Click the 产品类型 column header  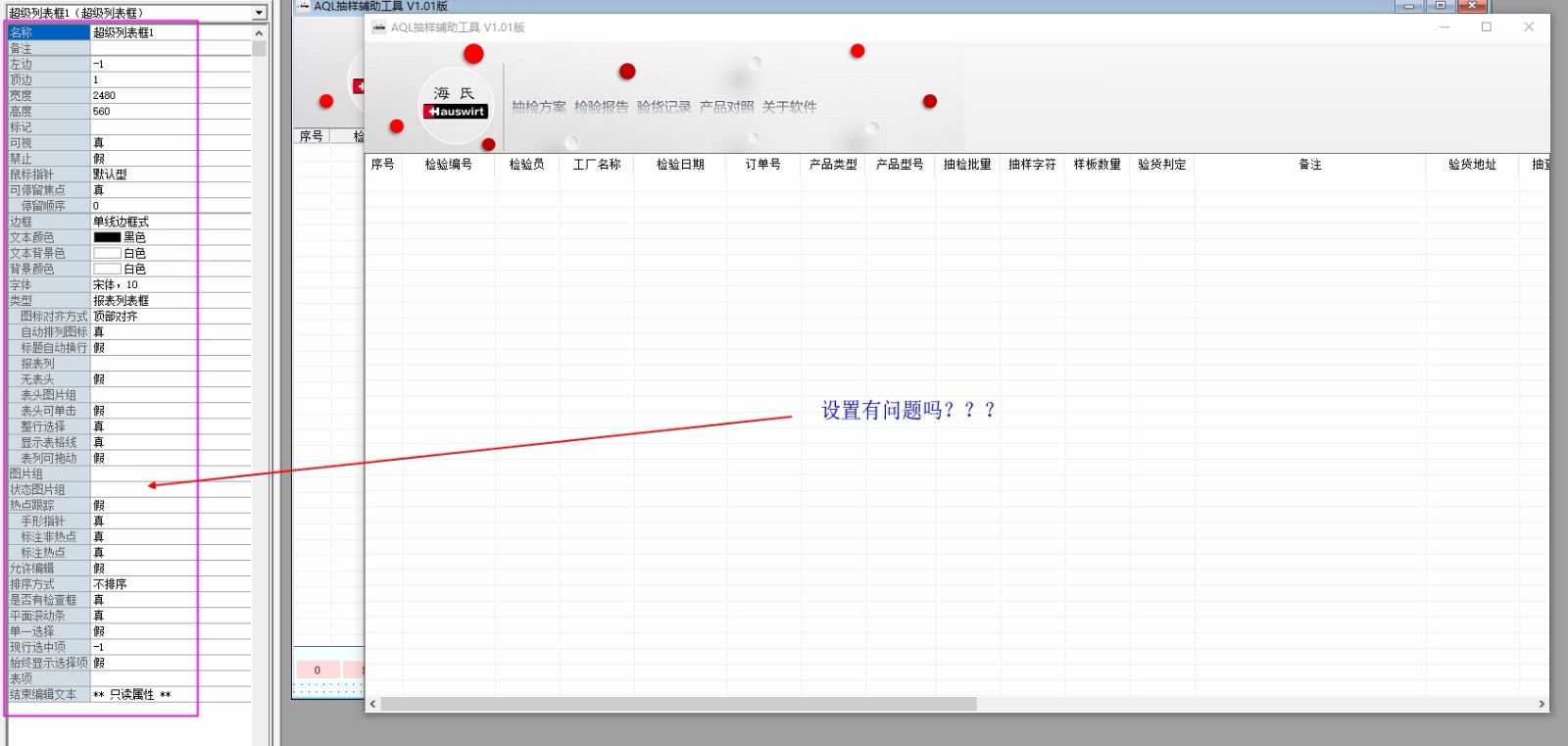[833, 165]
